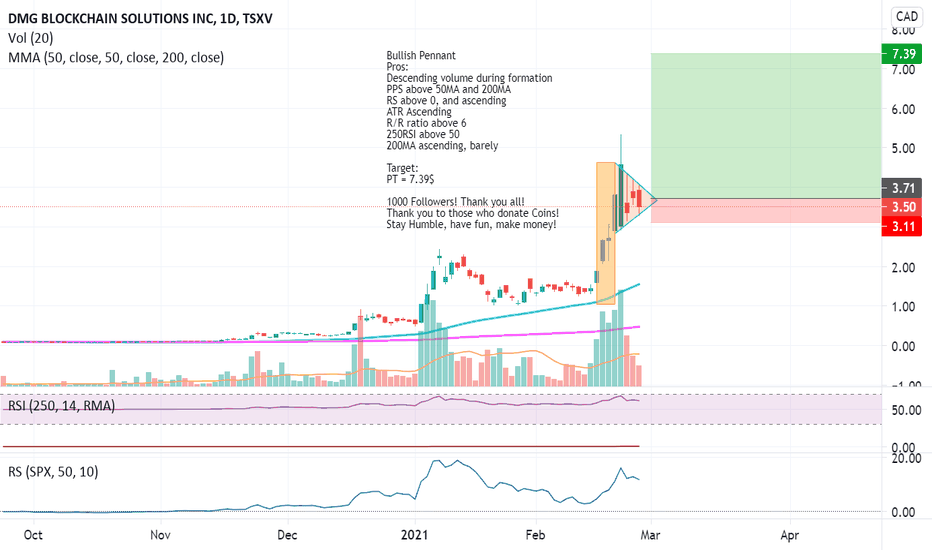This screenshot has height=550, width=932.
Task: Click the 'Descending volume during formation' line
Action: [470, 78]
